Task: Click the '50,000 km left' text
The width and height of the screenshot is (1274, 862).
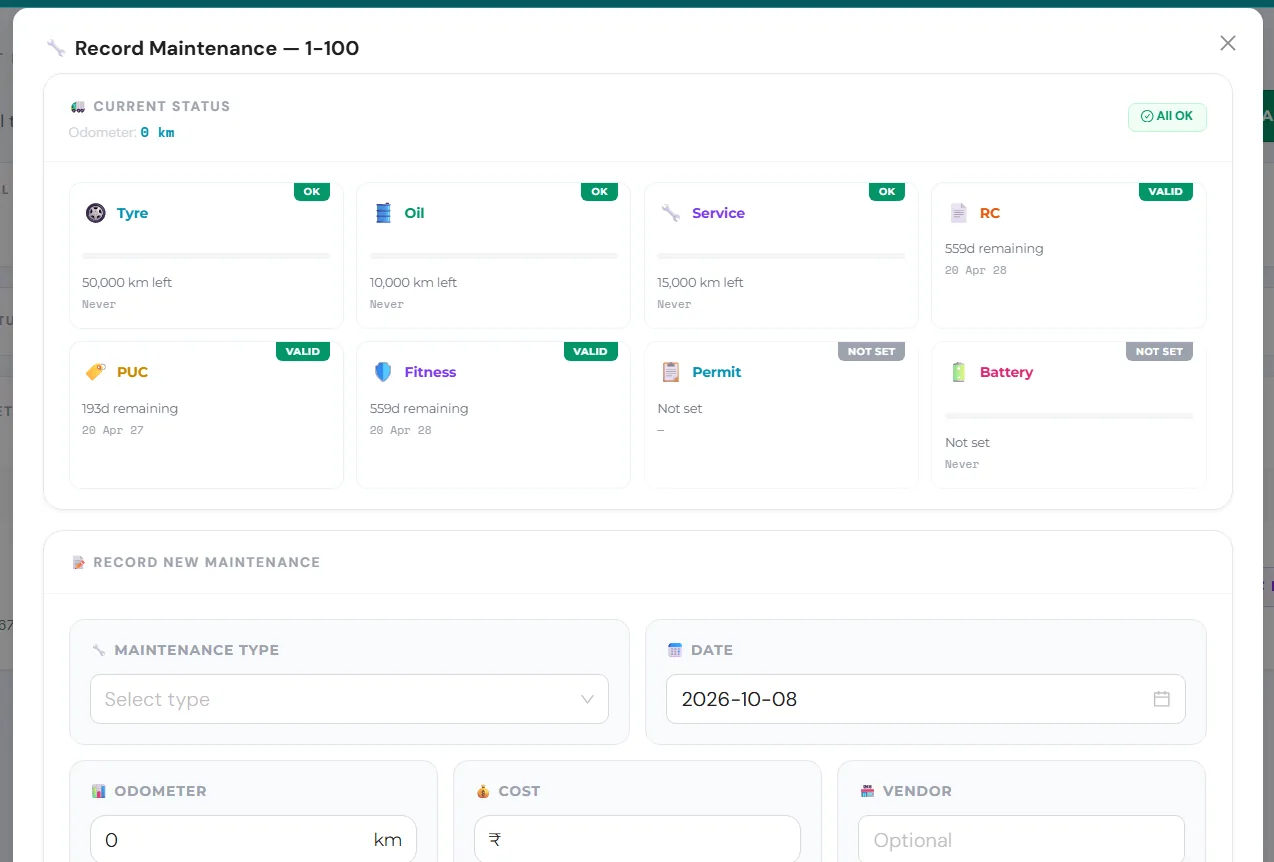Action: [x=127, y=282]
